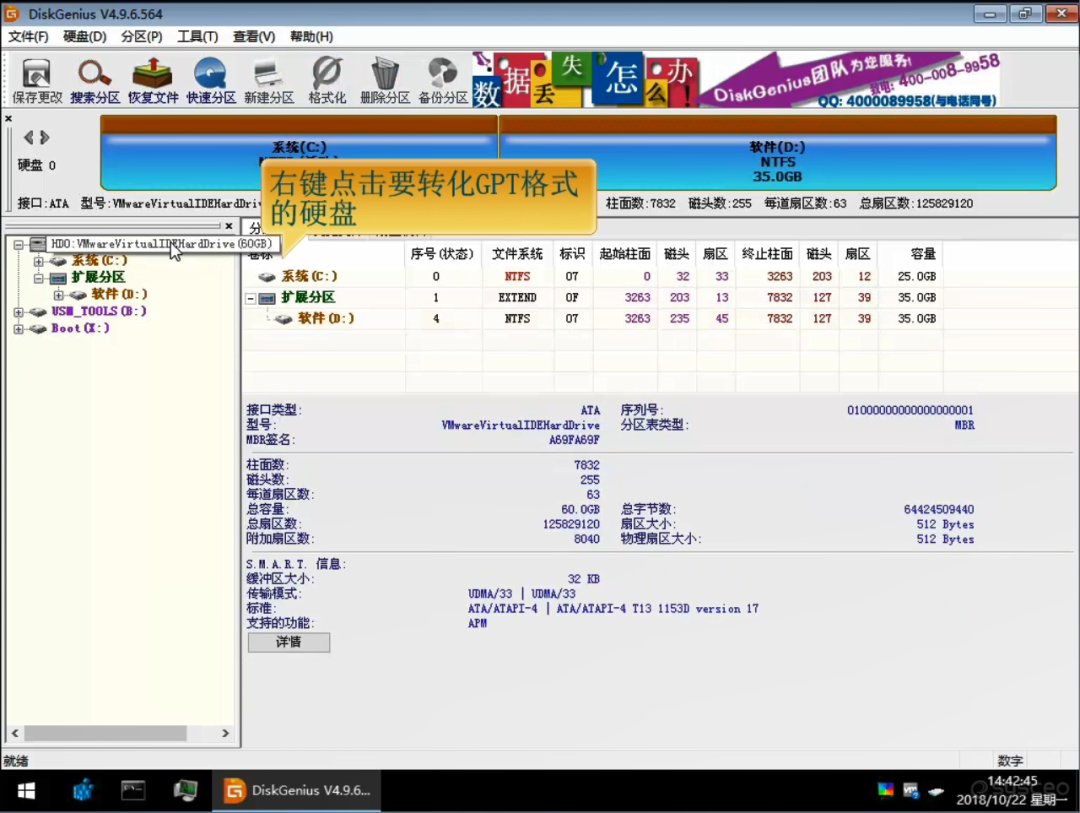Click the 搜索分区 (Search Partitions) icon
The image size is (1080, 813).
pyautogui.click(x=95, y=80)
